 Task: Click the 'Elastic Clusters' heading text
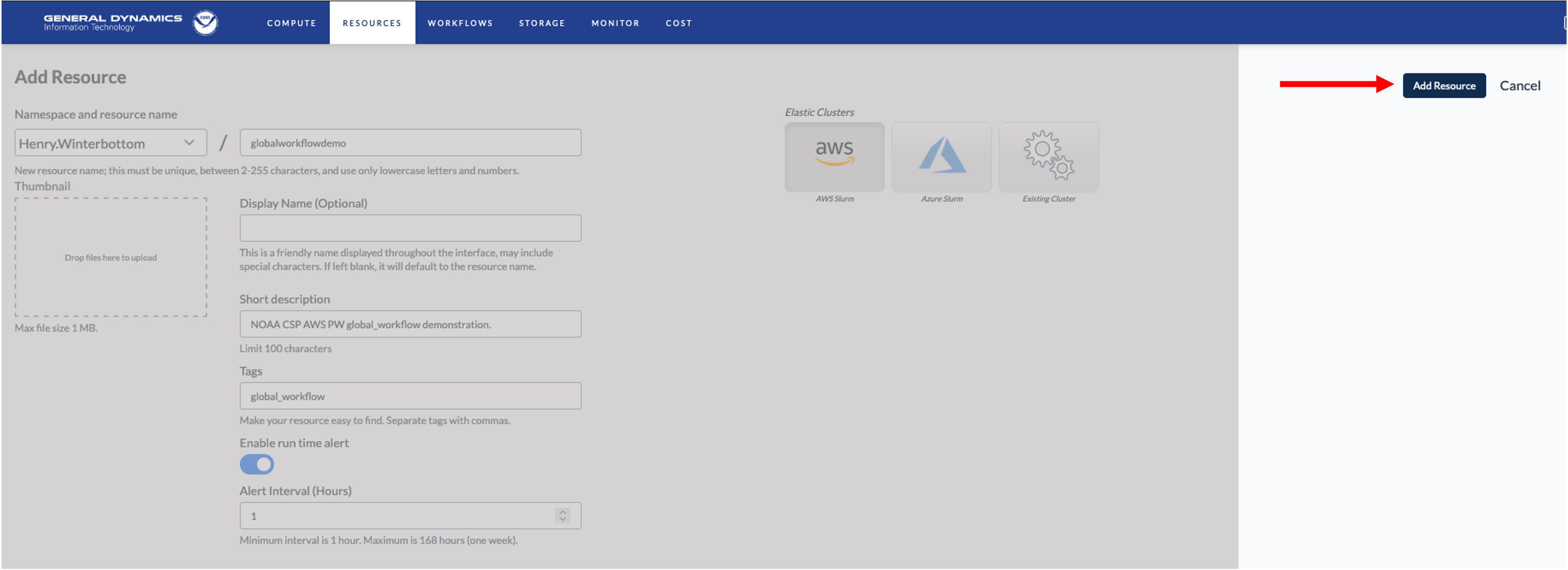tap(819, 112)
